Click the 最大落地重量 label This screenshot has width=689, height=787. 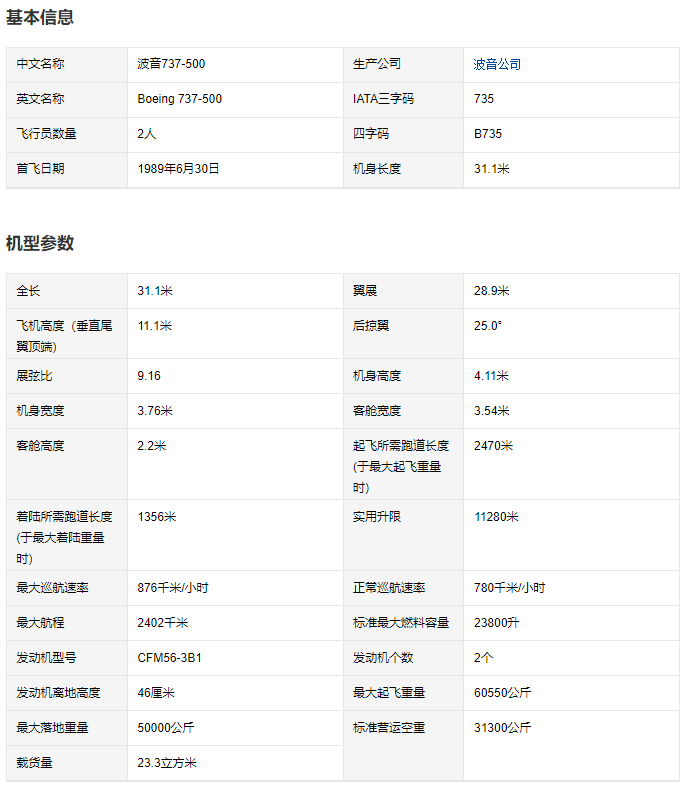pyautogui.click(x=52, y=728)
